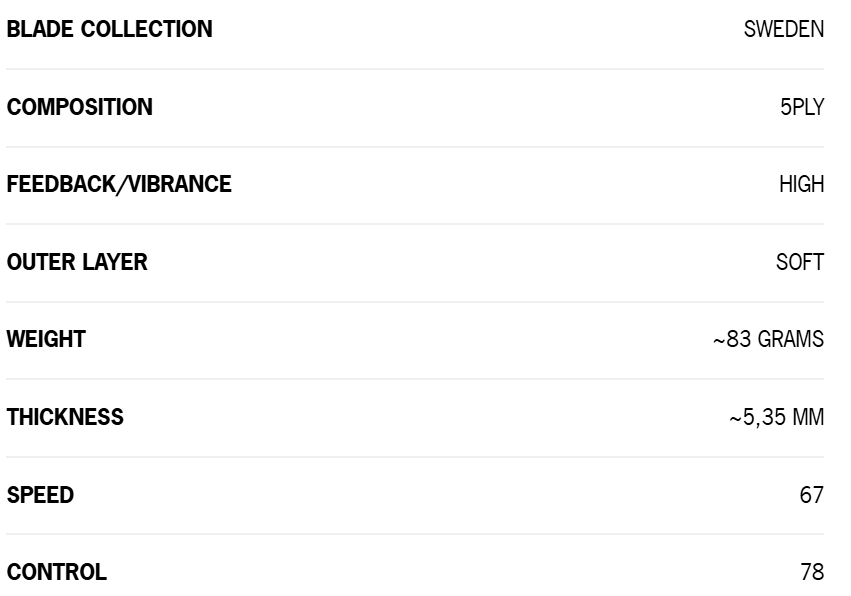Screen dimensions: 851x596
Task: Click the SPEED row label
Action: pos(40,495)
